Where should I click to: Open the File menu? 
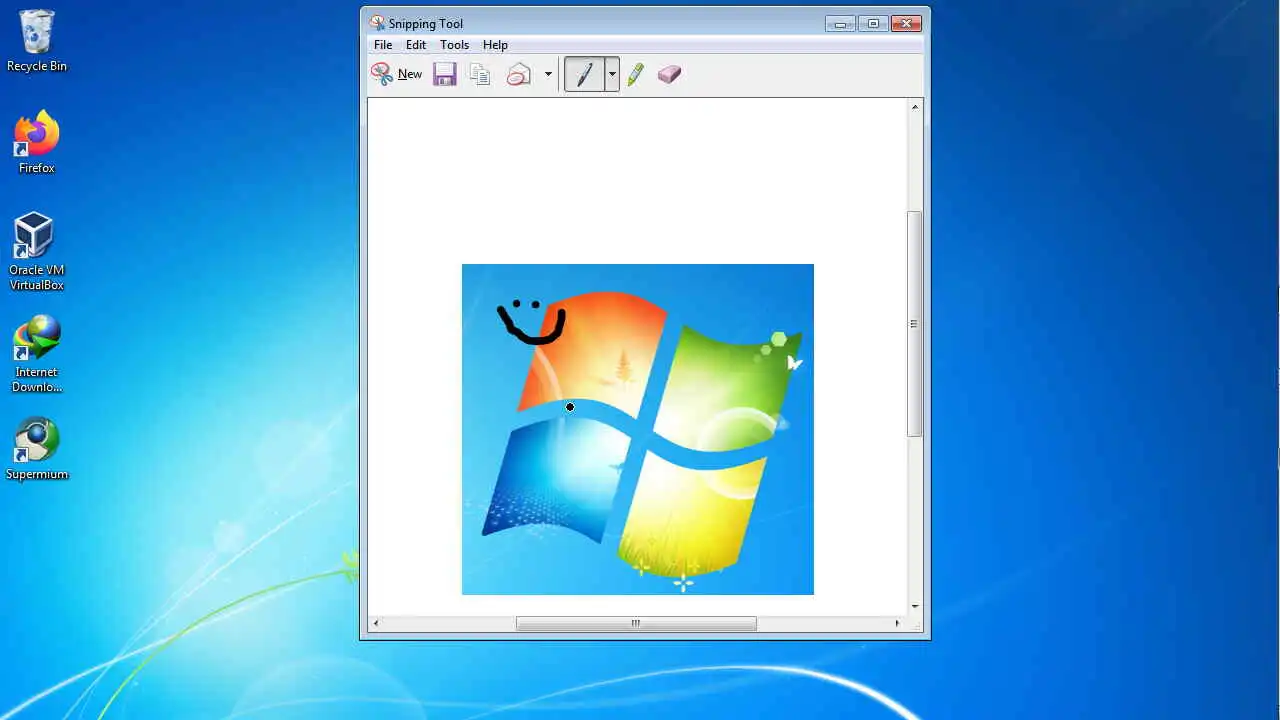tap(383, 45)
